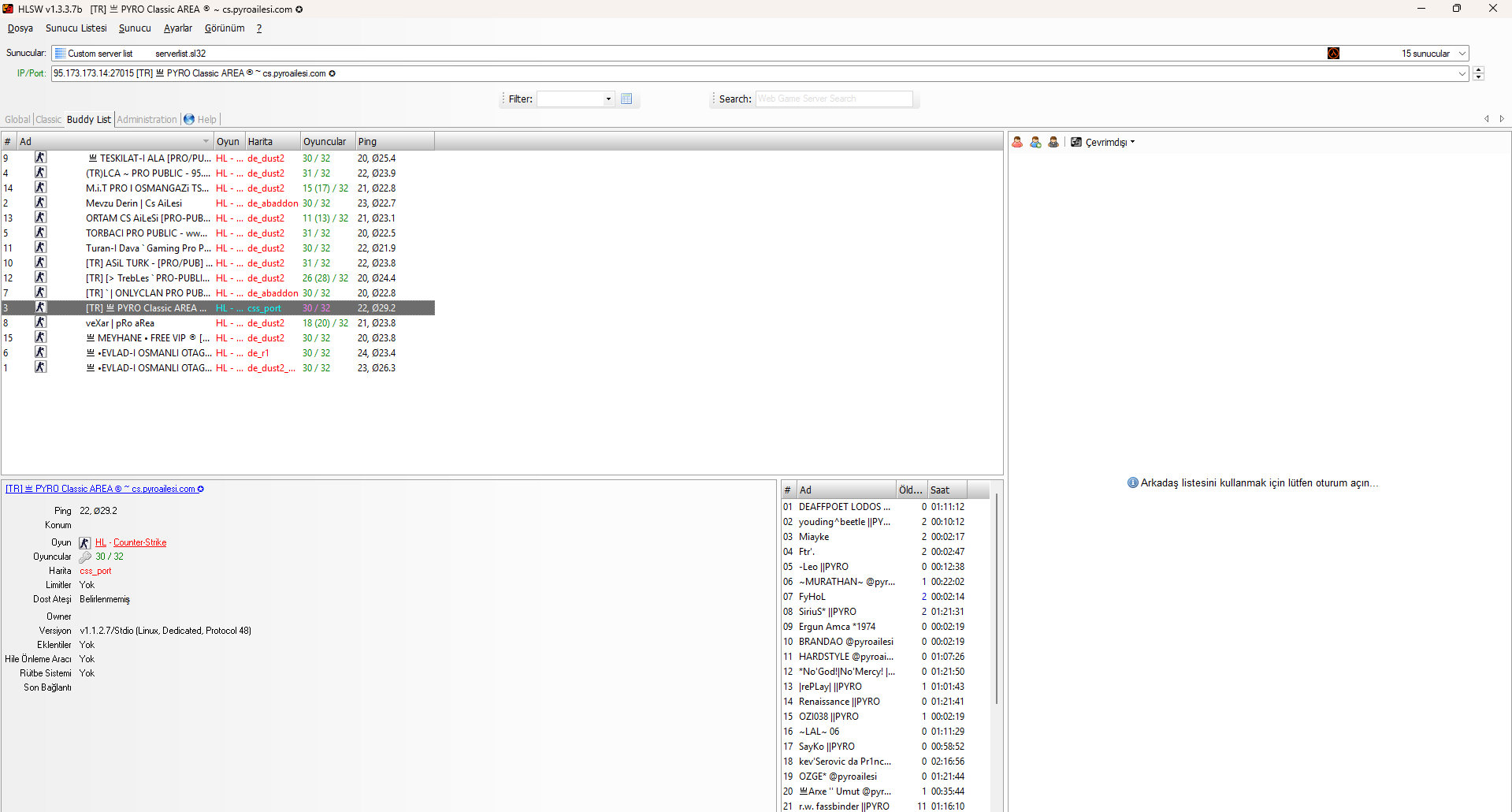Click the red buddy user icon

(x=1017, y=142)
